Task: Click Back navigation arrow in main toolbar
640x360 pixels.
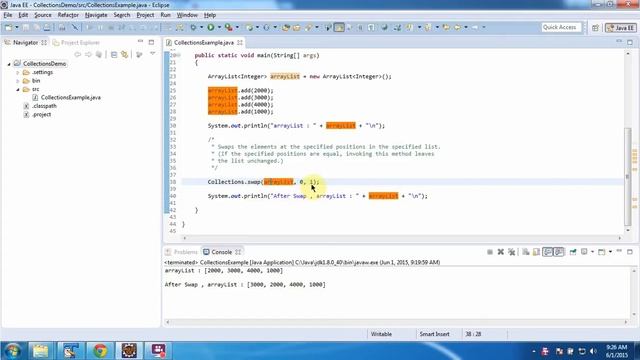Action: click(458, 27)
